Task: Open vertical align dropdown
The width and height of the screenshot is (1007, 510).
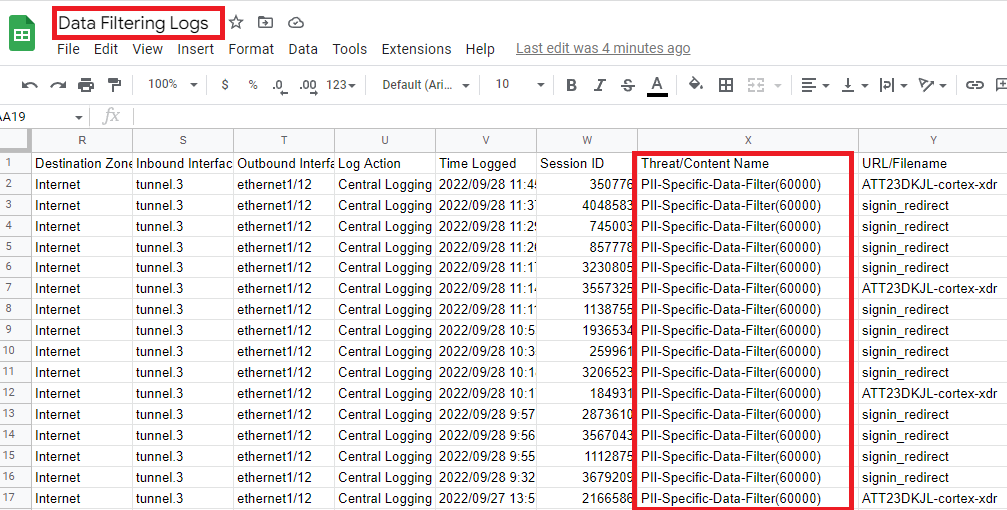Action: [854, 85]
